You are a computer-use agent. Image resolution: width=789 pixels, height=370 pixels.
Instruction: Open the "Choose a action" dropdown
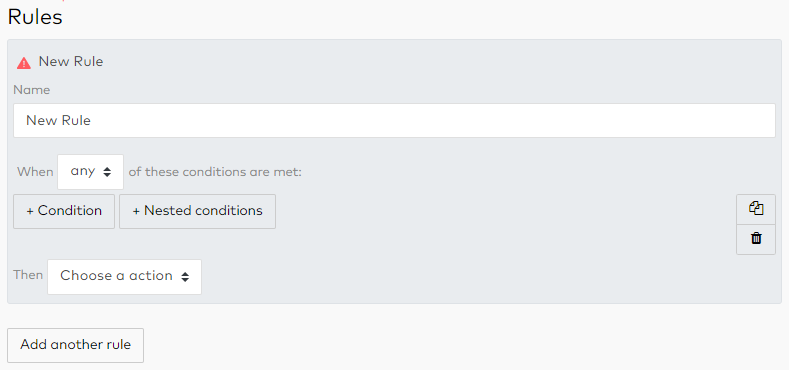click(124, 277)
